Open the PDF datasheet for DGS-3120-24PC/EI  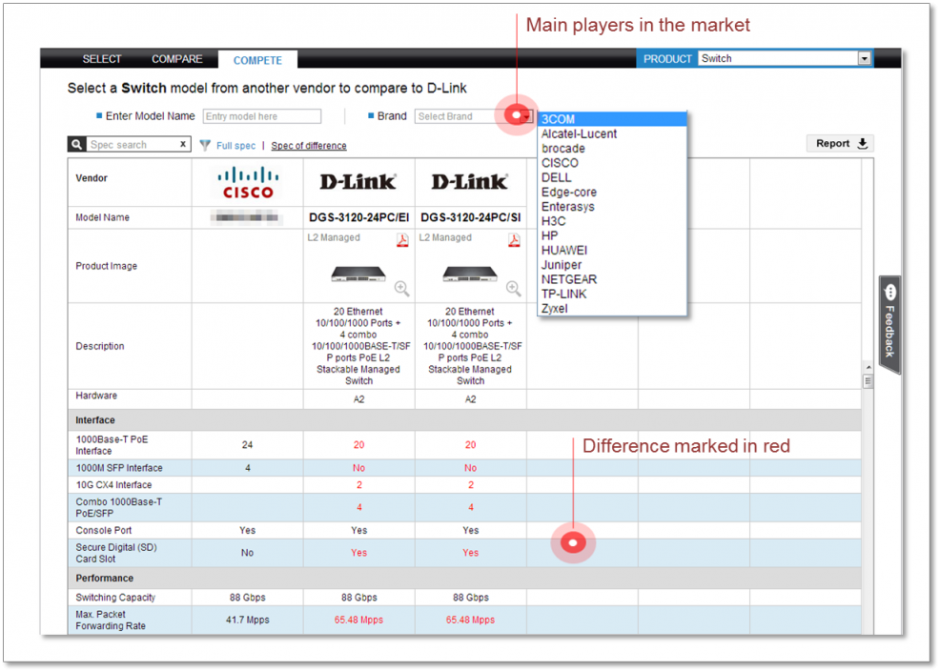tap(402, 240)
